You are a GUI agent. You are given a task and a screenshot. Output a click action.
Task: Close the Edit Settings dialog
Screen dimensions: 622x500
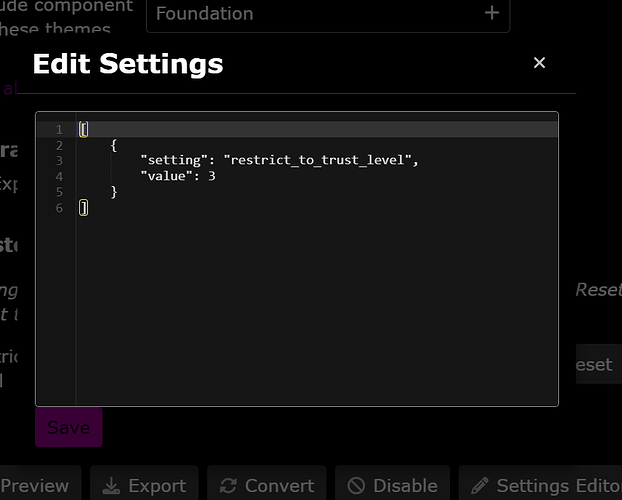pyautogui.click(x=539, y=63)
